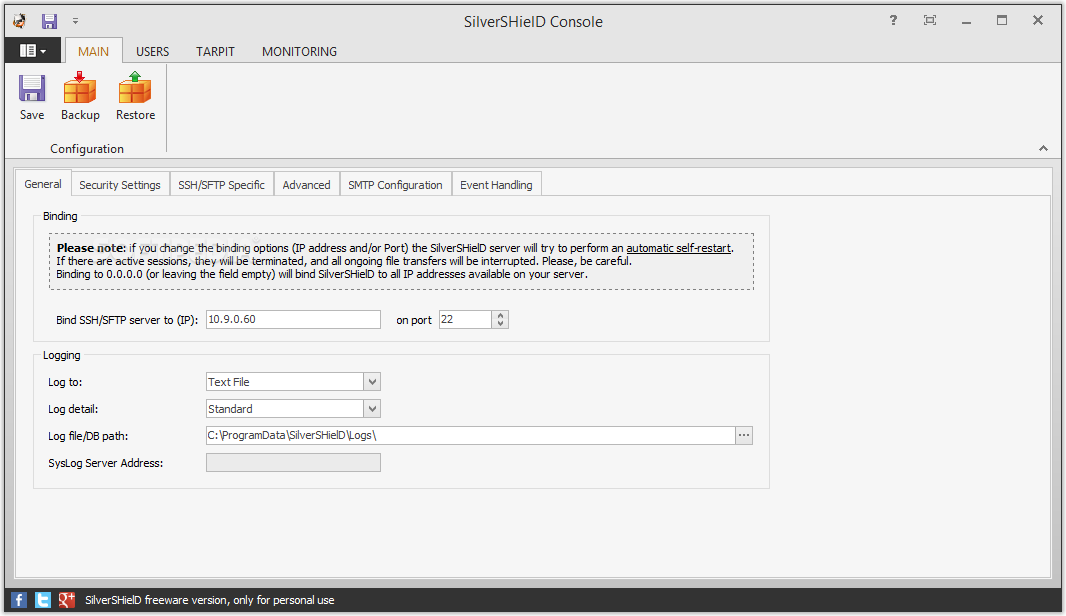The width and height of the screenshot is (1066, 616).
Task: Open the Google Plus link icon
Action: (67, 600)
